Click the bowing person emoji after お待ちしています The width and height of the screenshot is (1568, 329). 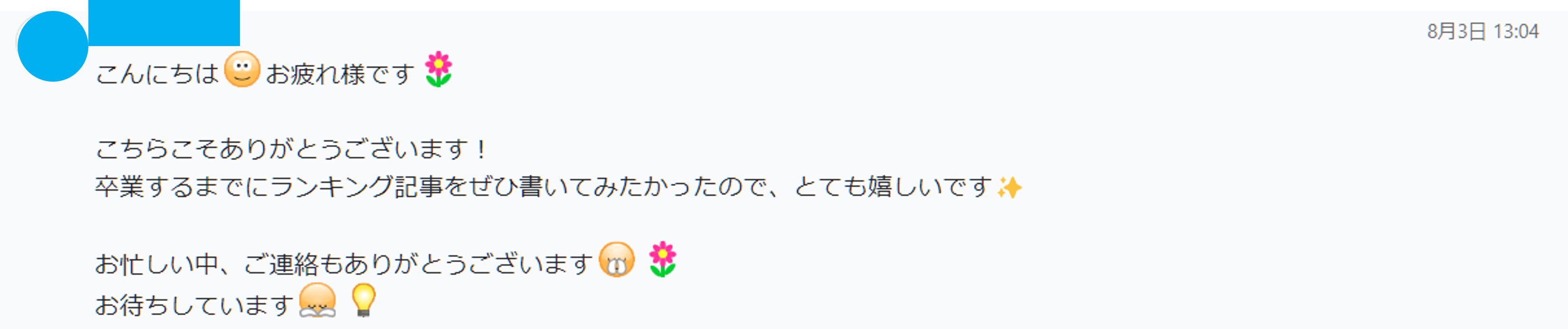click(317, 301)
